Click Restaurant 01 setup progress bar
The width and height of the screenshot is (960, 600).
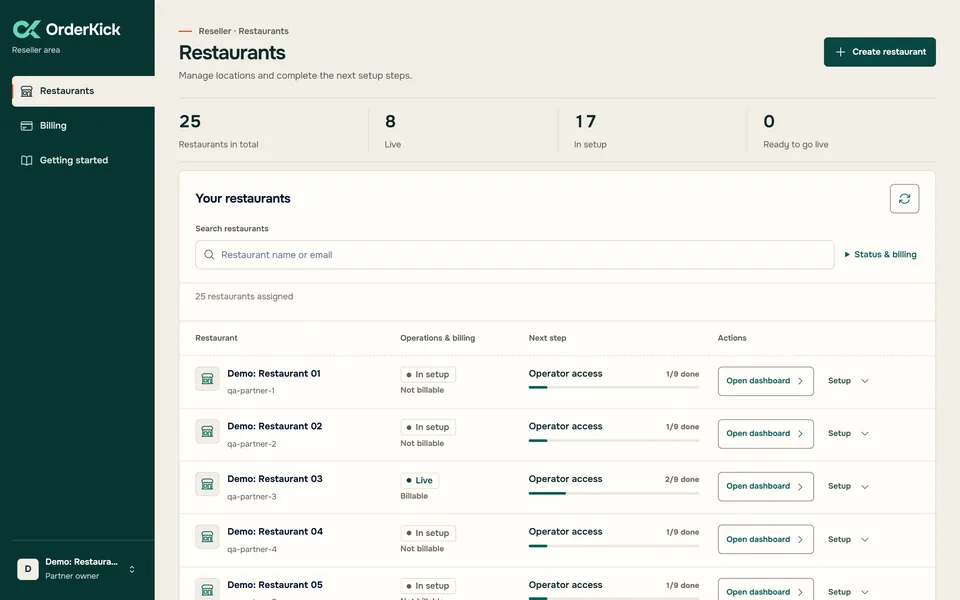pyautogui.click(x=613, y=388)
